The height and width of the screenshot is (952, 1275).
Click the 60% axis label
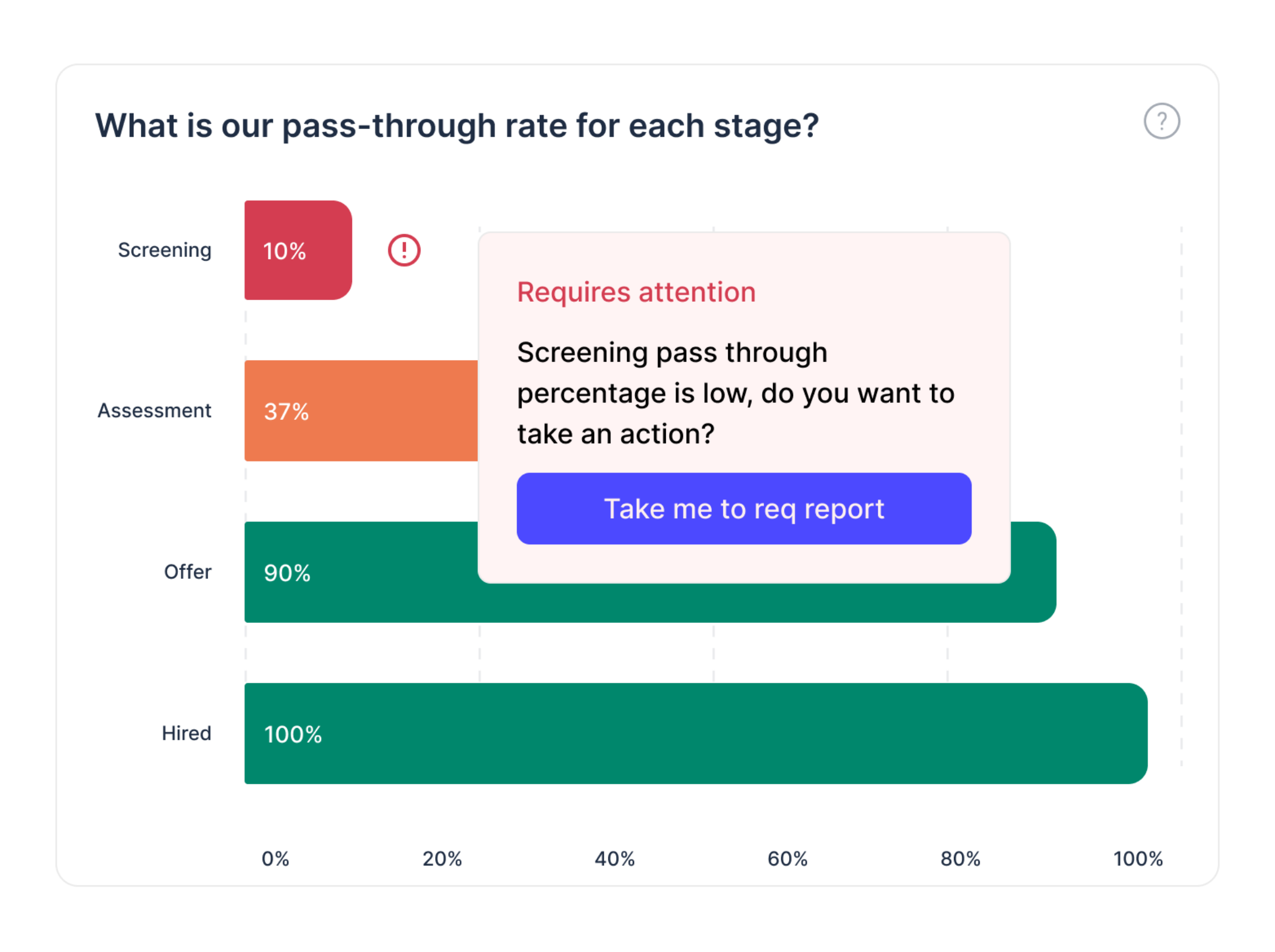coord(787,858)
